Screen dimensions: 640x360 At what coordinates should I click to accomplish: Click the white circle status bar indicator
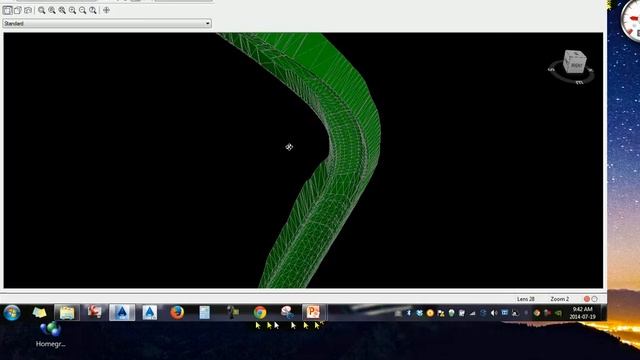point(595,299)
